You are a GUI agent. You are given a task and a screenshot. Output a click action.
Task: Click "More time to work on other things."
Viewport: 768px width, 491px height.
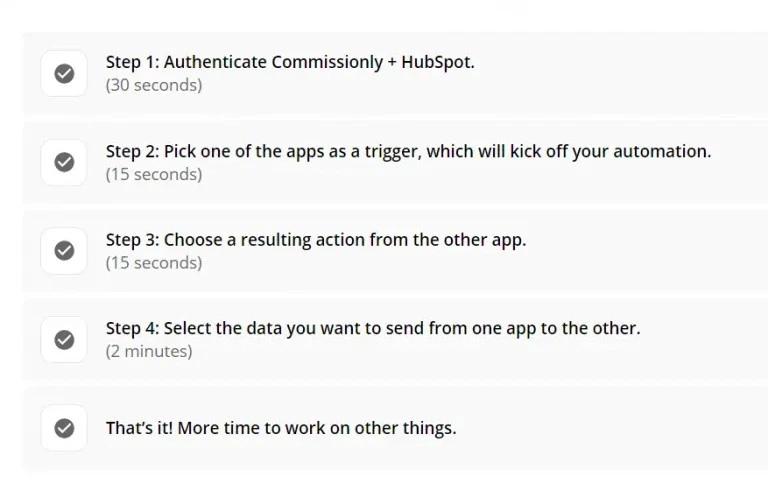[317, 428]
